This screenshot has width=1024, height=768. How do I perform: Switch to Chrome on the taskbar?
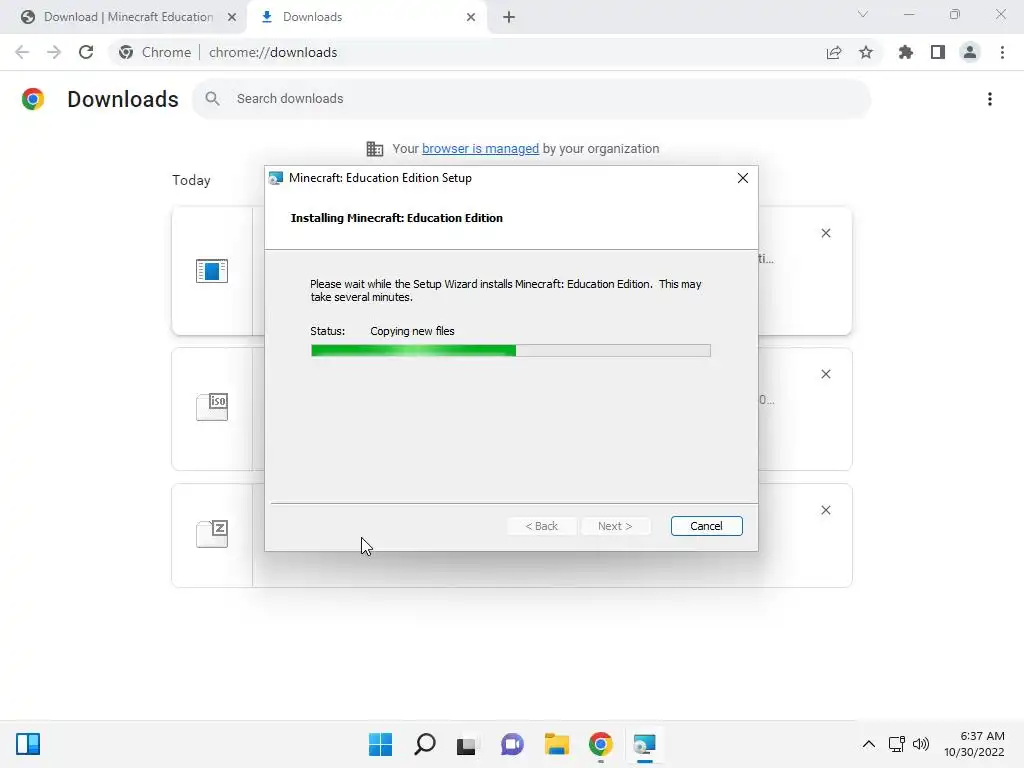[600, 744]
